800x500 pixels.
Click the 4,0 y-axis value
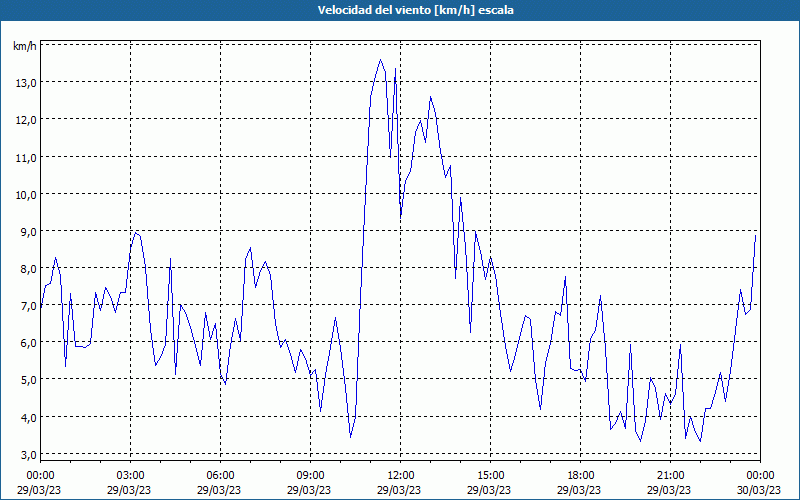(x=28, y=418)
